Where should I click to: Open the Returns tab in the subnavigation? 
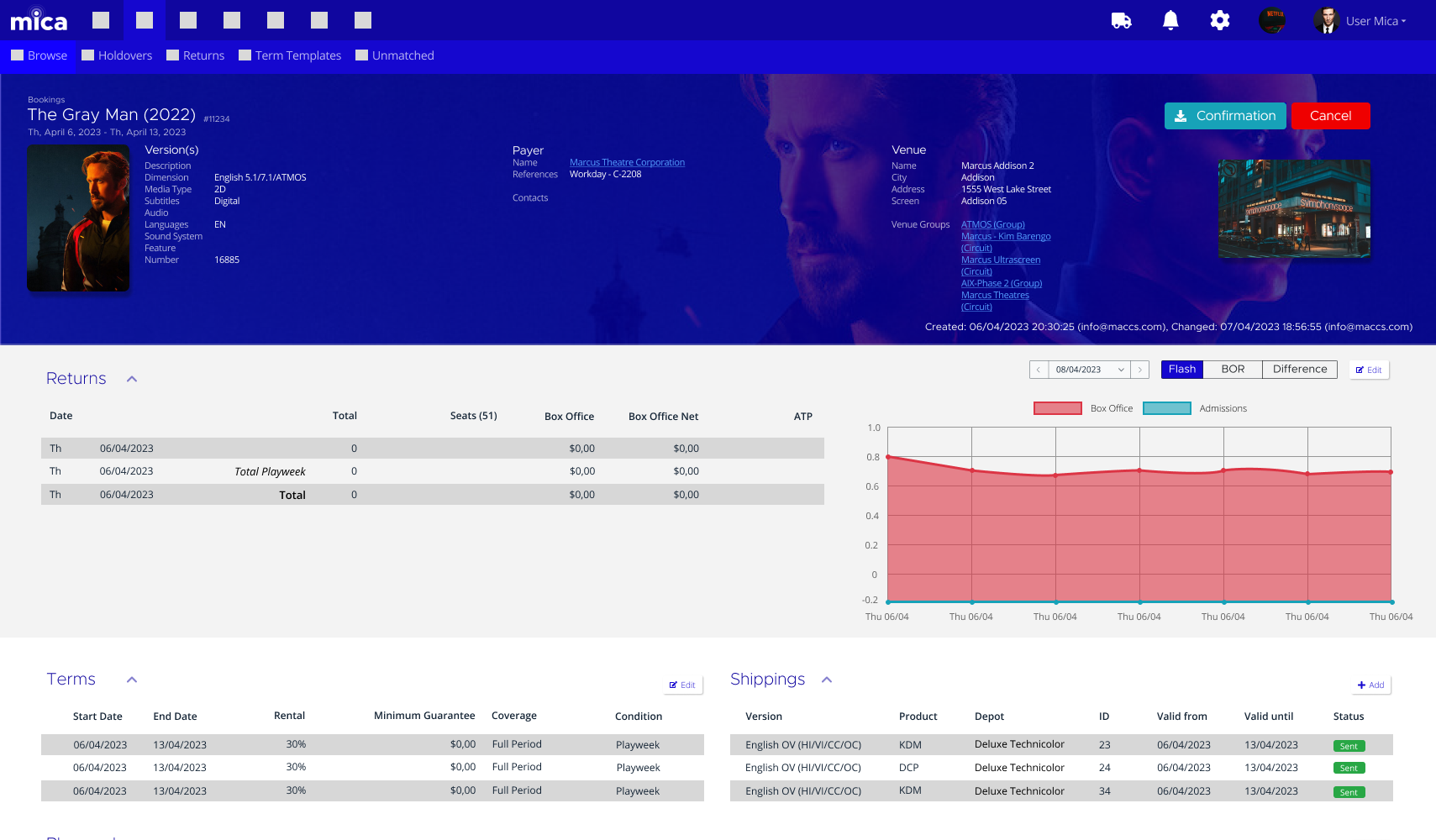point(195,55)
